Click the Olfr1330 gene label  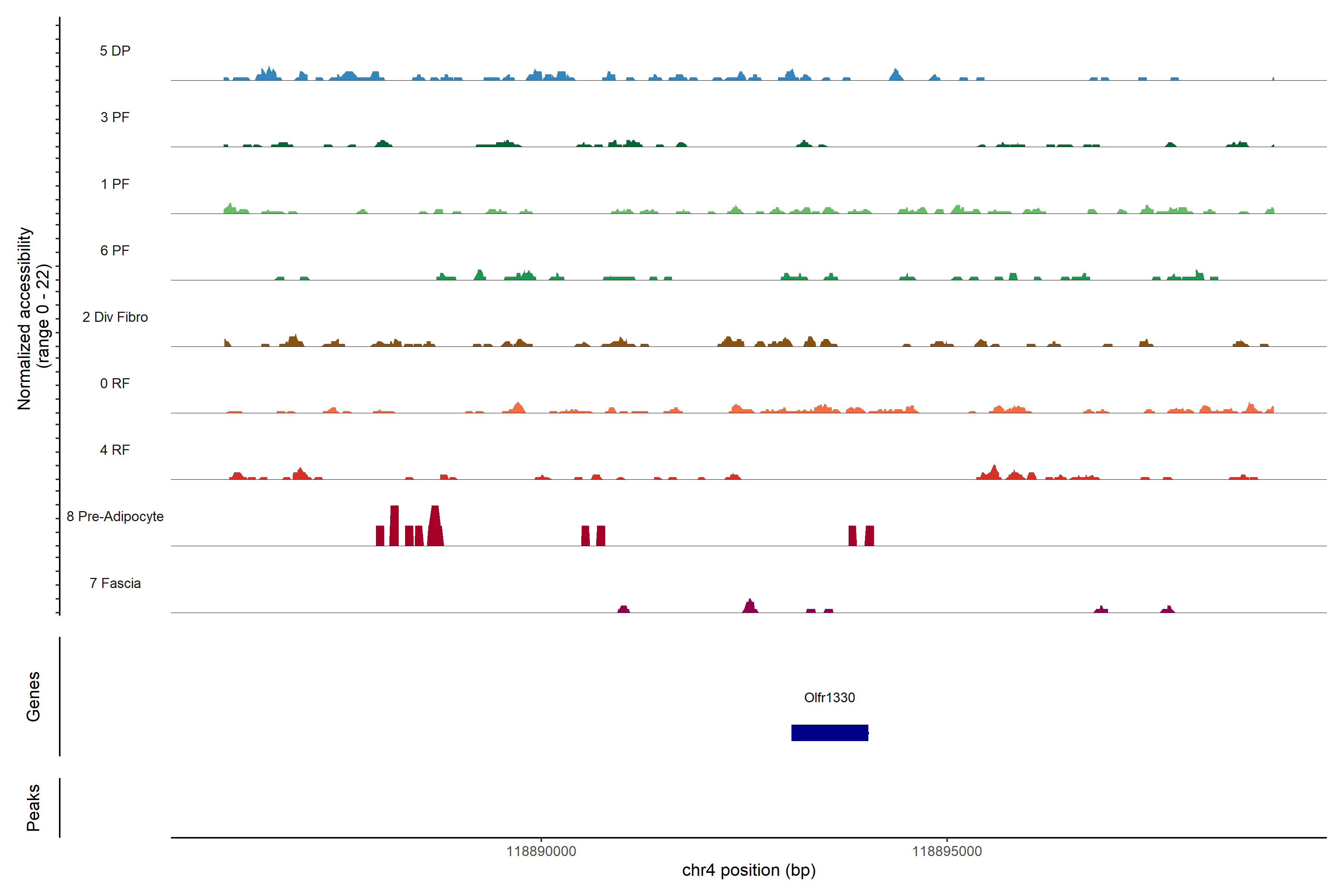(x=829, y=697)
